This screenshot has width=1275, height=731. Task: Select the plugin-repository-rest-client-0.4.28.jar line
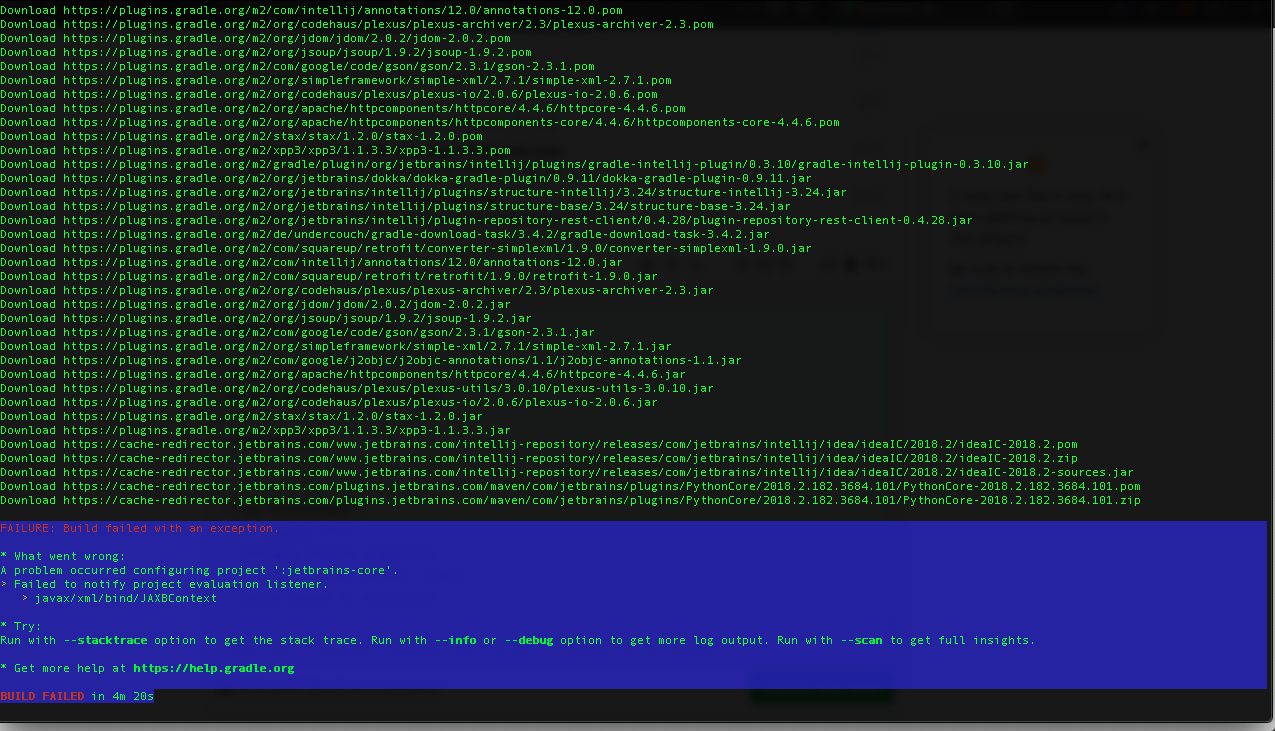(486, 220)
